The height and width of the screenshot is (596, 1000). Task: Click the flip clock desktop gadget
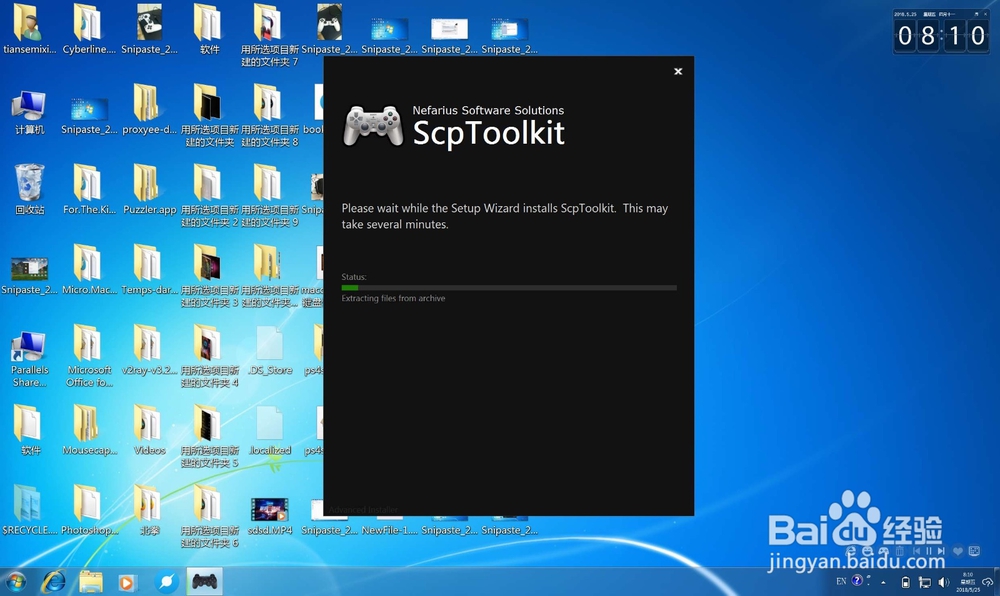click(941, 32)
